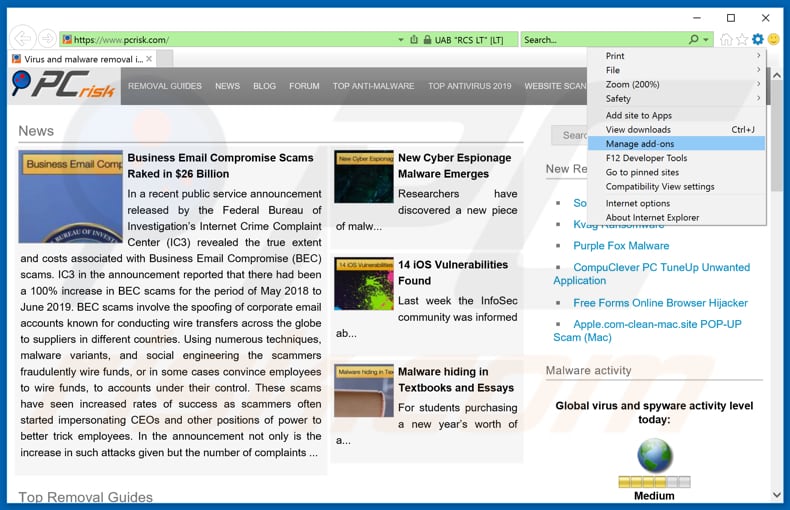This screenshot has height=510, width=790.
Task: Click the browser Back arrow button
Action: pyautogui.click(x=23, y=38)
